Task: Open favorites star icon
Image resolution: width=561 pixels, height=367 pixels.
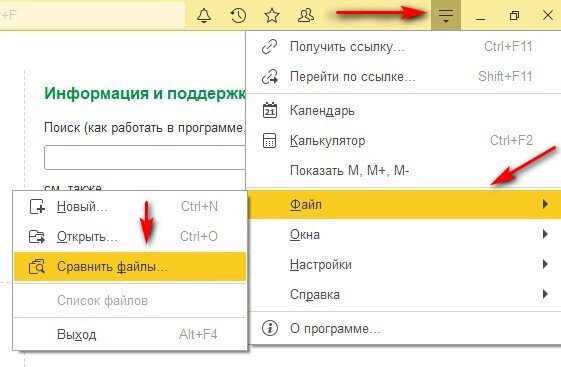Action: tap(272, 15)
